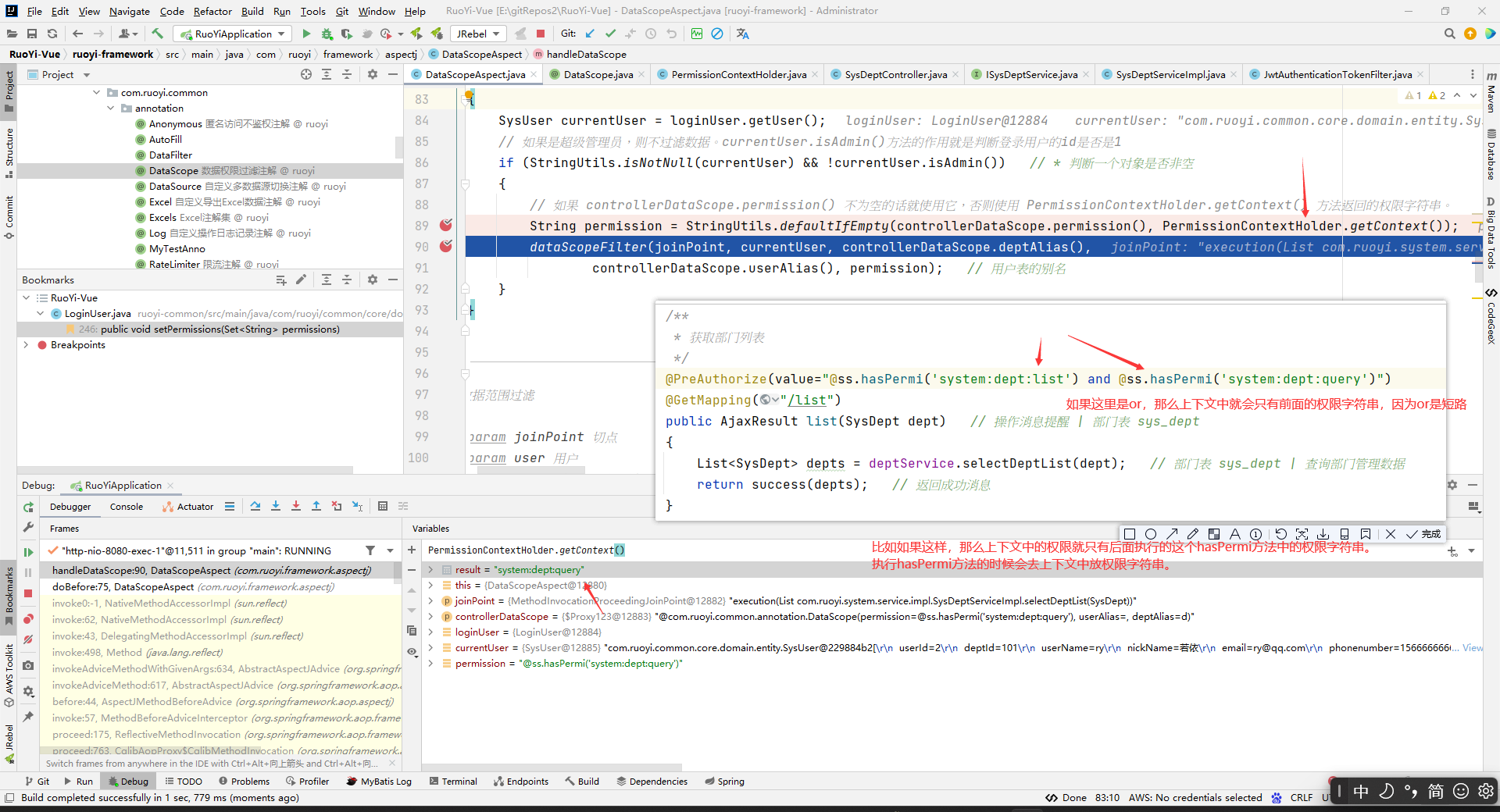
Task: Open the MyBatis Log tool window
Action: [x=379, y=781]
